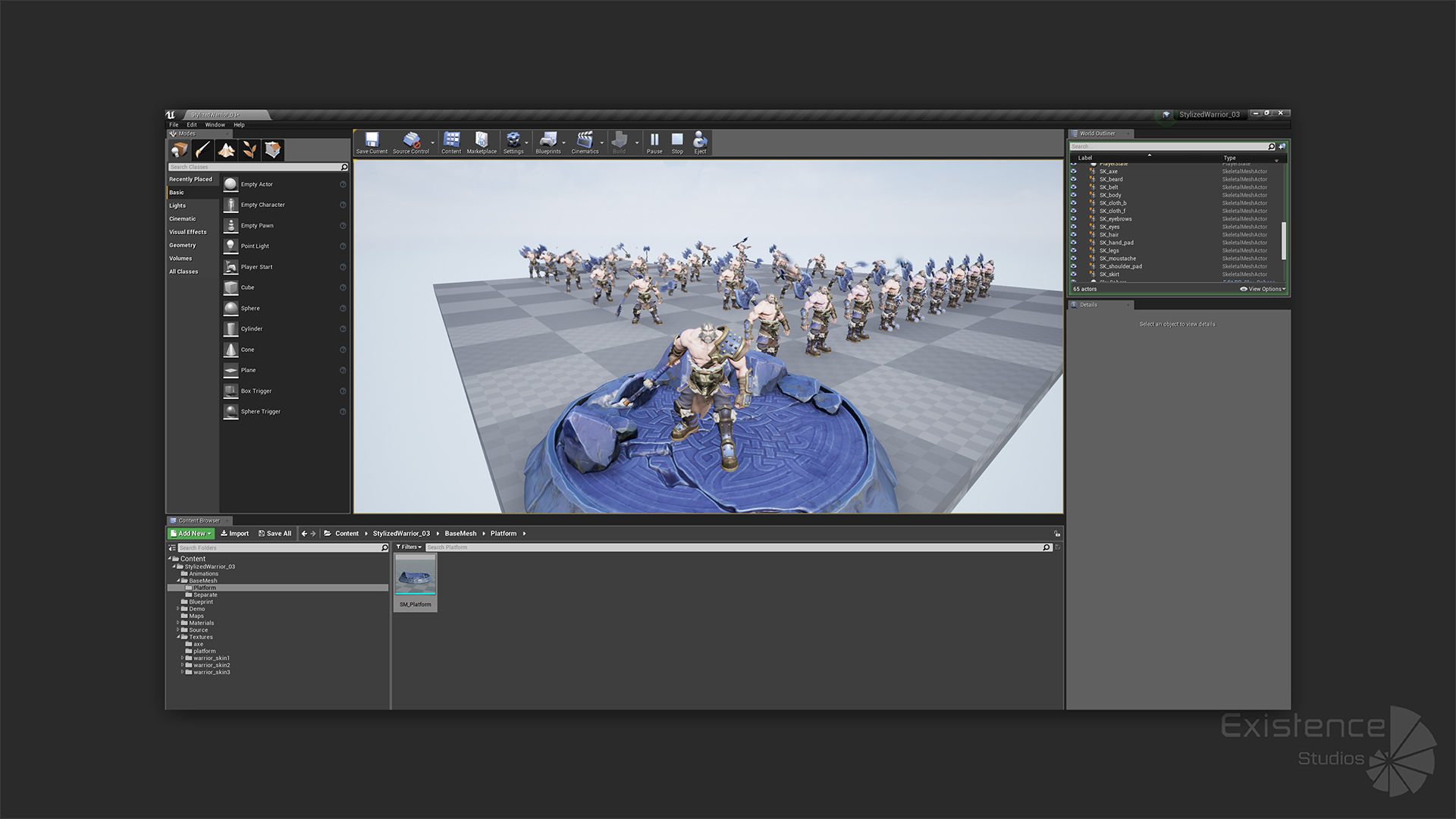Image resolution: width=1456 pixels, height=819 pixels.
Task: Open the View Options dropdown
Action: tap(1263, 289)
